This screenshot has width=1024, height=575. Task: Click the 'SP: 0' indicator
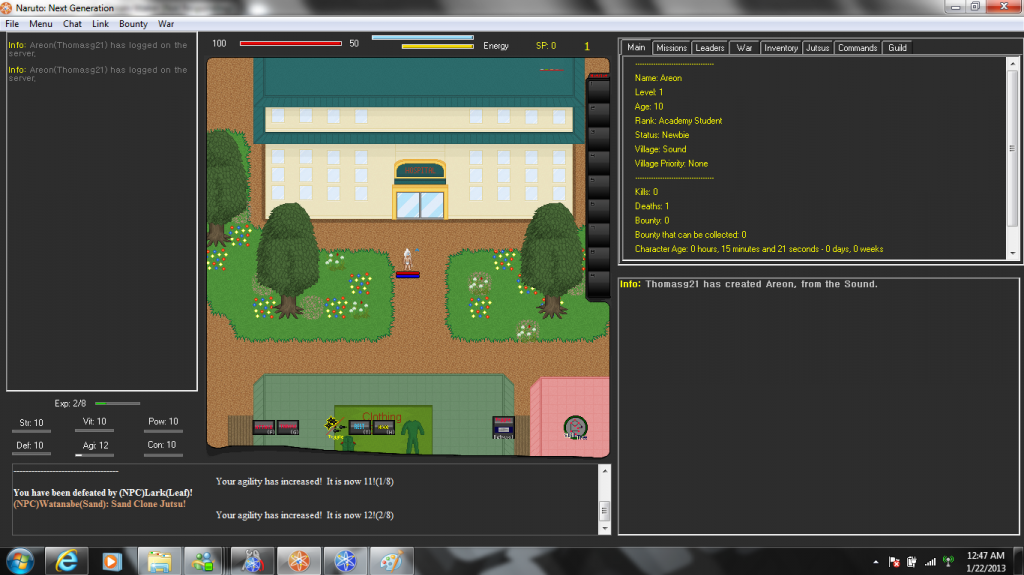(546, 46)
